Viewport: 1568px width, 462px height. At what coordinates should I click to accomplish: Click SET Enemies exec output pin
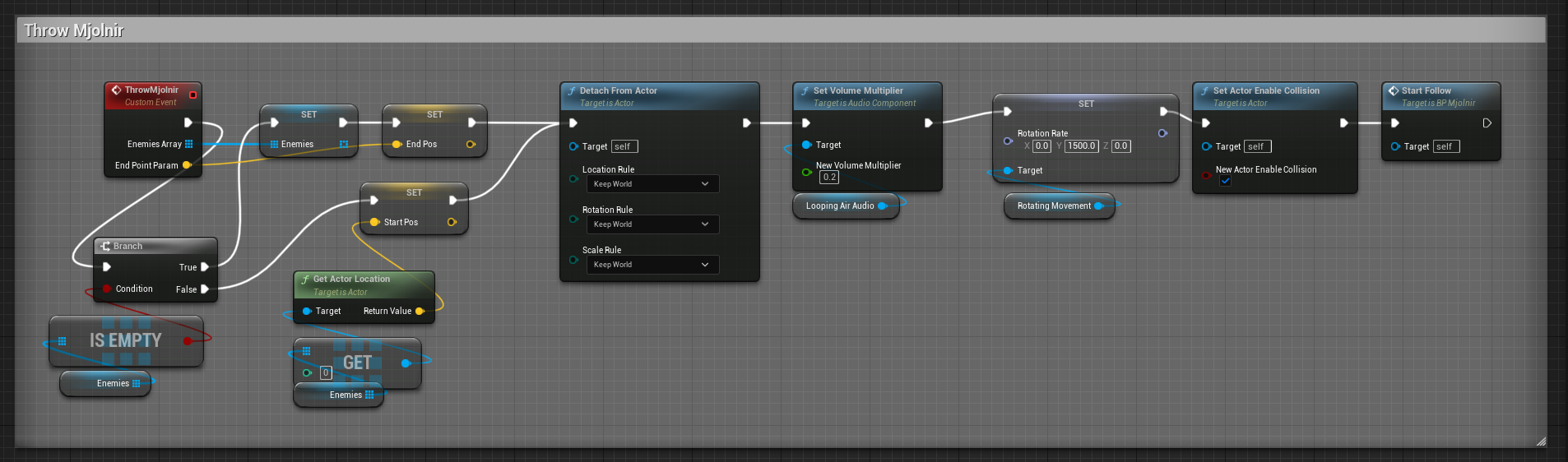coord(343,122)
